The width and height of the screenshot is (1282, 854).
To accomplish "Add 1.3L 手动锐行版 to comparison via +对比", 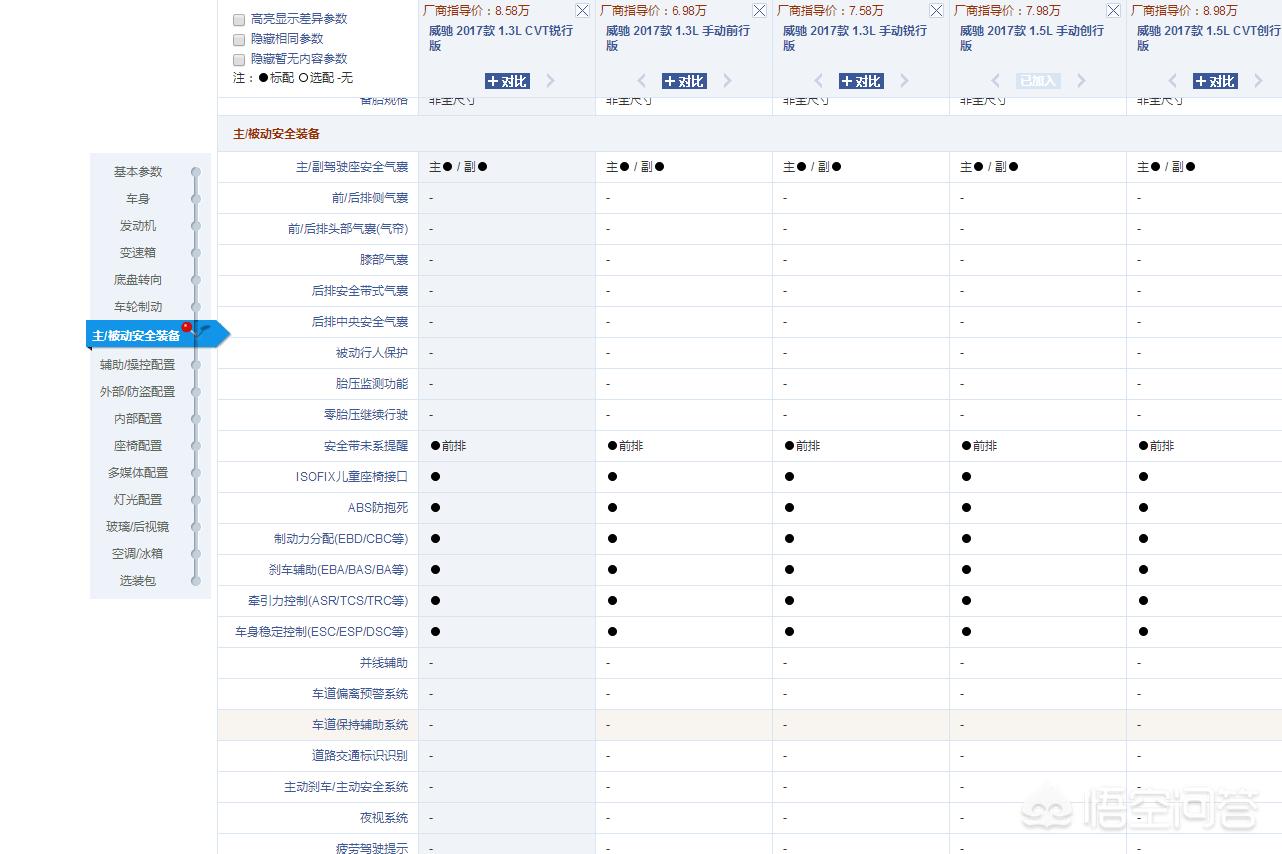I will click(x=861, y=81).
